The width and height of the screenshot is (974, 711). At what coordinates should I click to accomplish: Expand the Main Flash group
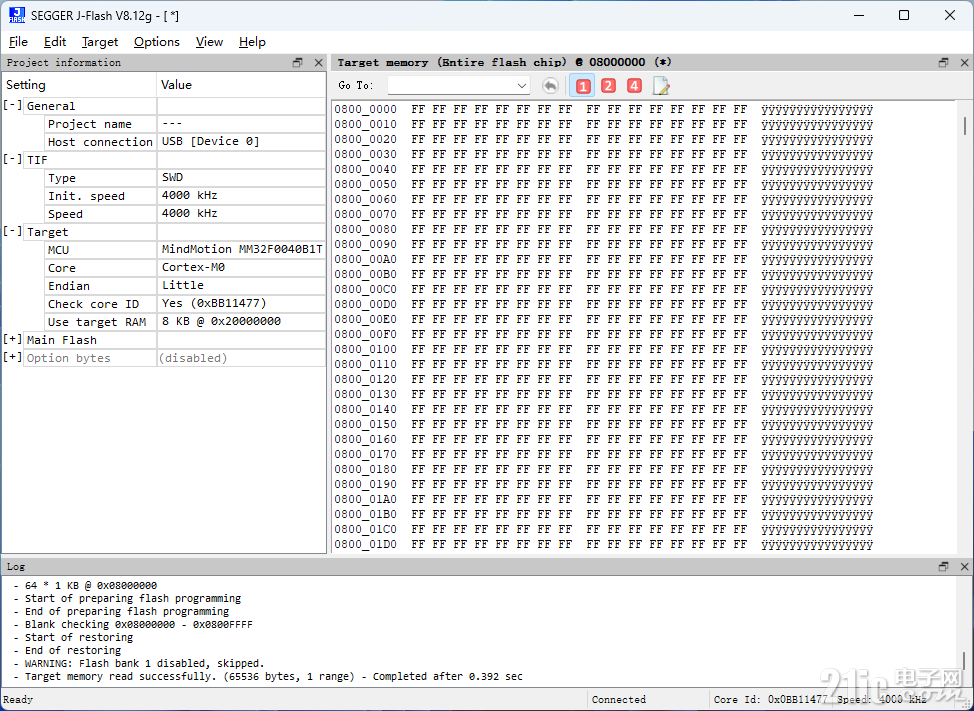[x=12, y=340]
